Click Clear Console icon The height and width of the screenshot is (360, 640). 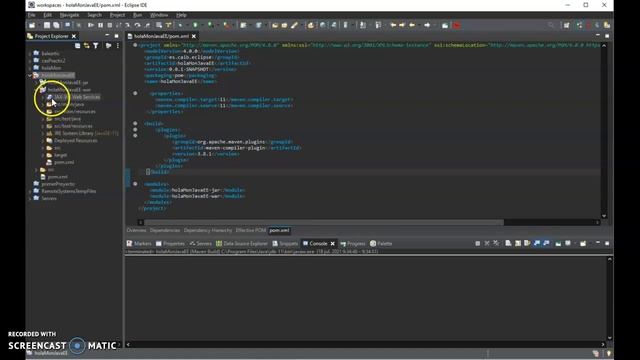point(508,243)
